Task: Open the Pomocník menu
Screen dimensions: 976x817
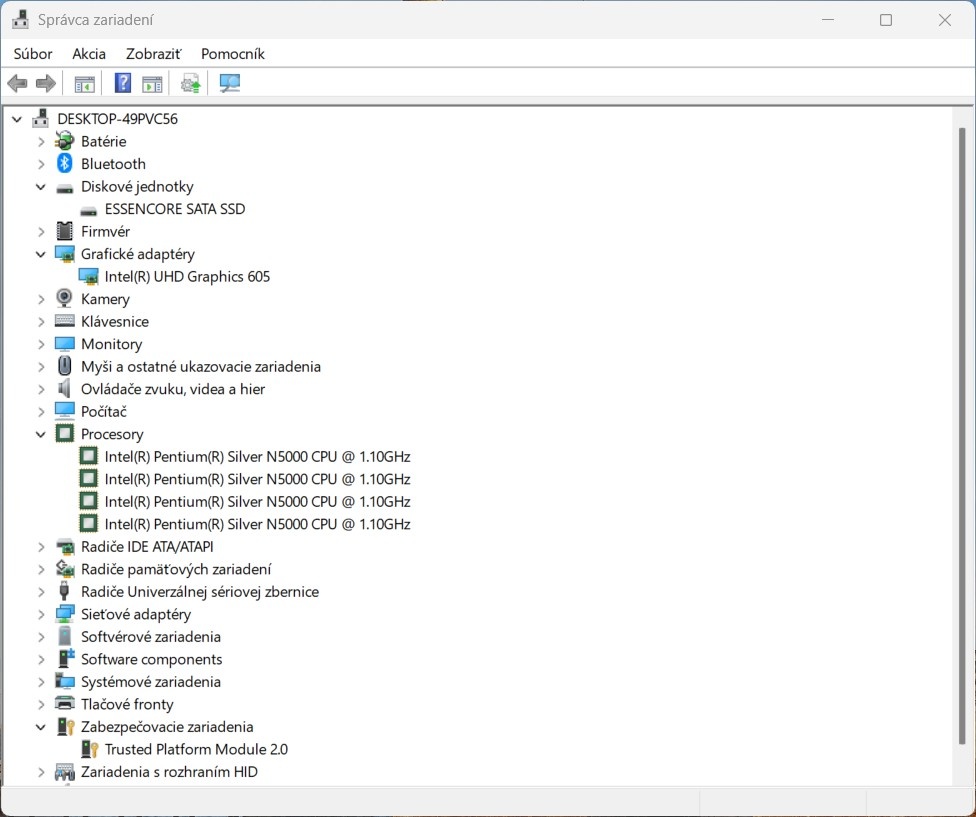Action: click(x=232, y=53)
